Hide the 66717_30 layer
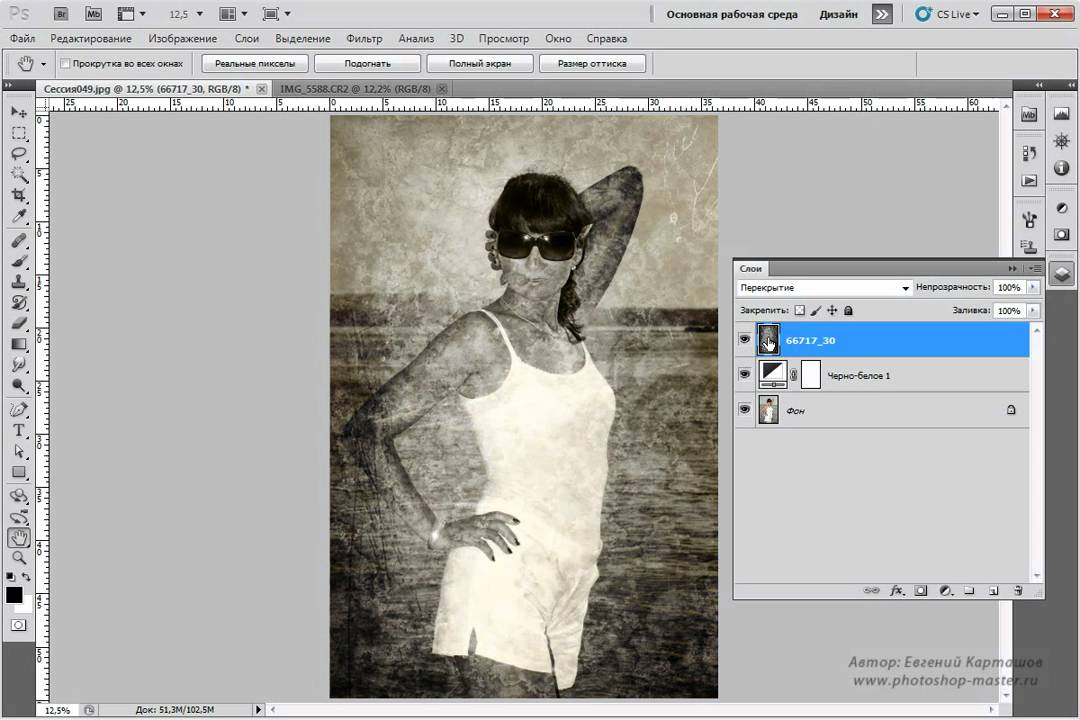This screenshot has width=1080, height=720. click(x=744, y=340)
